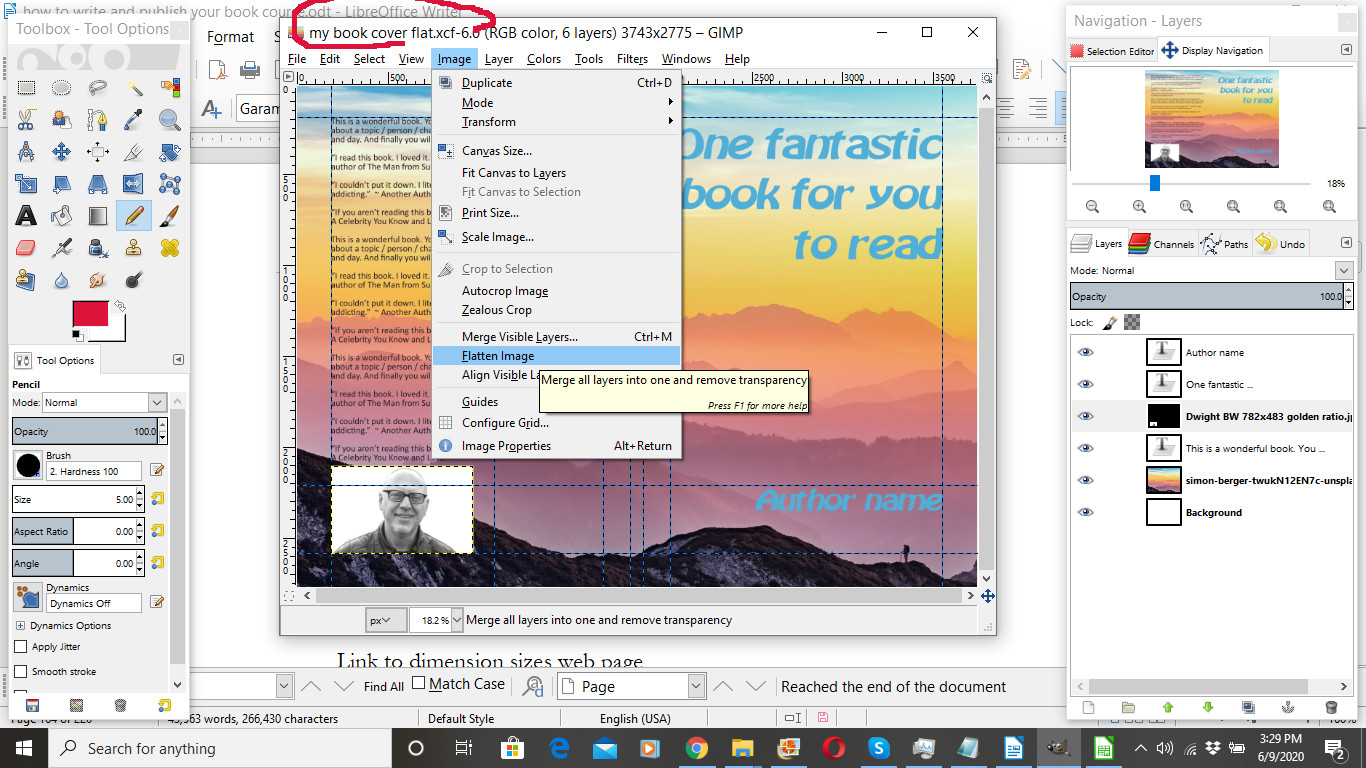The width and height of the screenshot is (1366, 768).
Task: Choose the Zoom magnifier tool
Action: [x=169, y=120]
